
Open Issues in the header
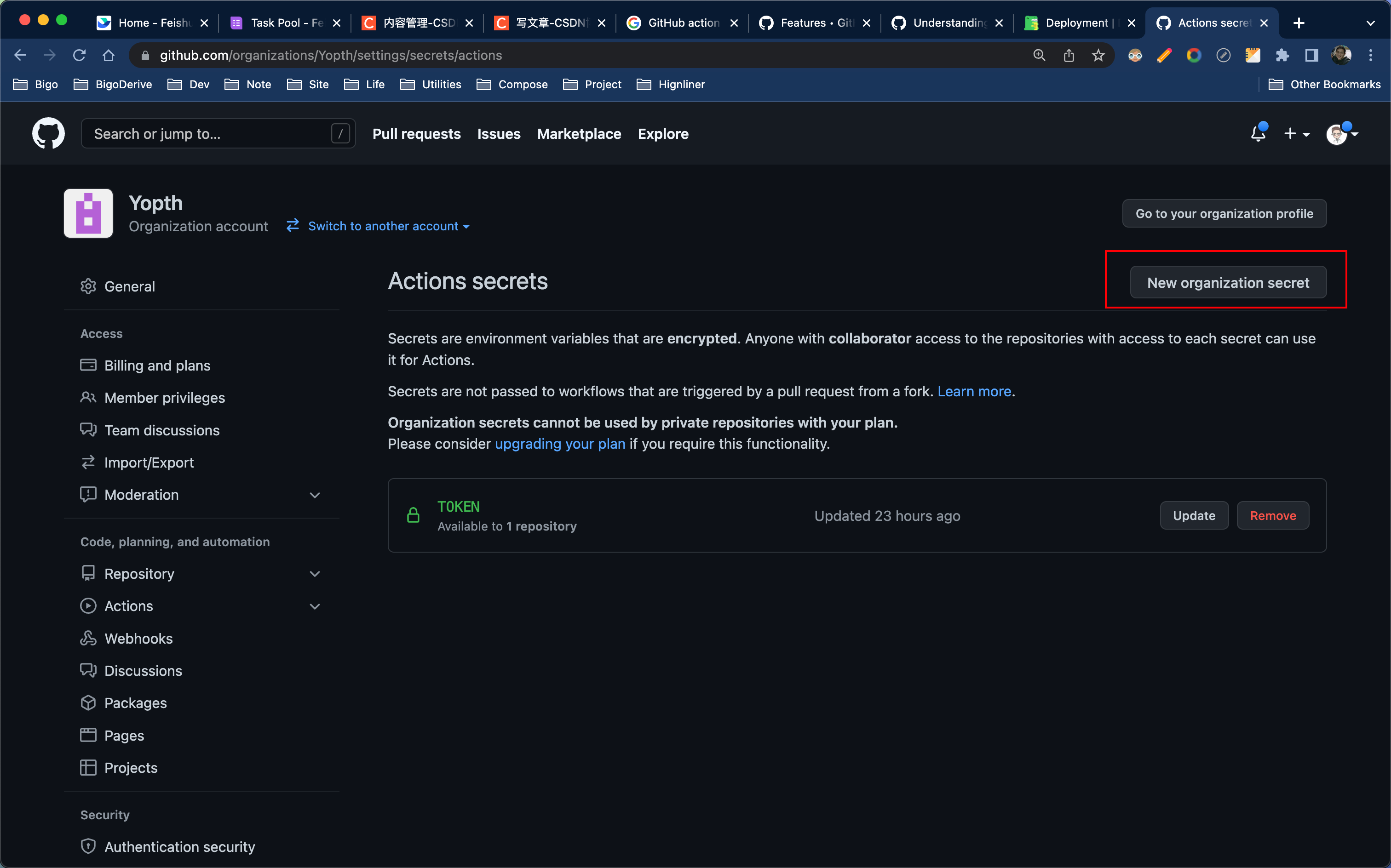(x=499, y=134)
